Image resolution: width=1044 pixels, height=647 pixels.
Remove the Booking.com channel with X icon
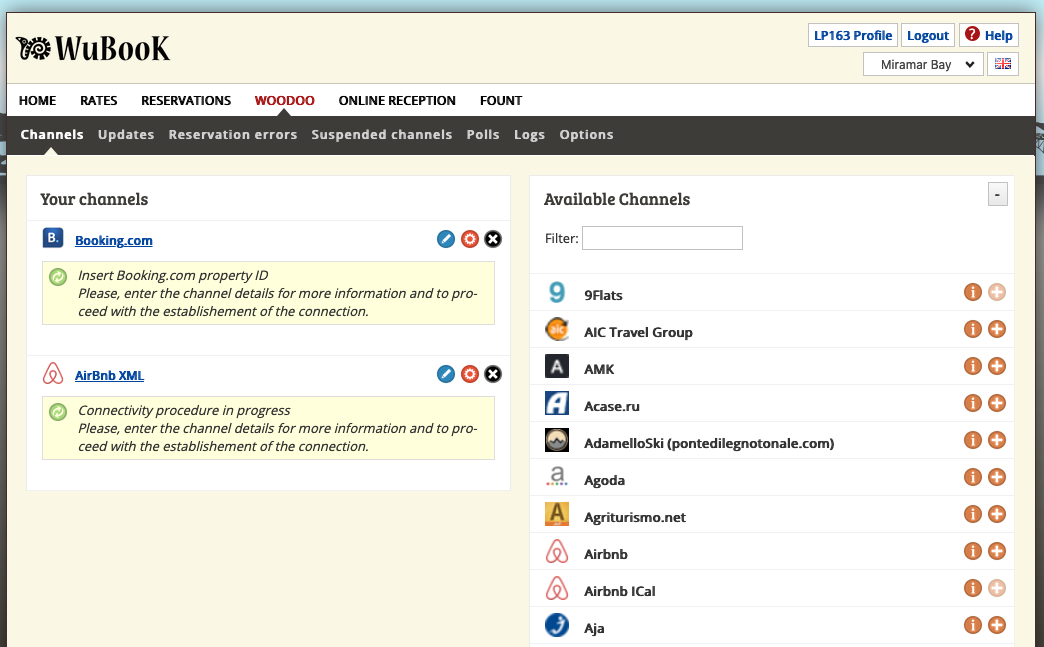click(x=493, y=239)
